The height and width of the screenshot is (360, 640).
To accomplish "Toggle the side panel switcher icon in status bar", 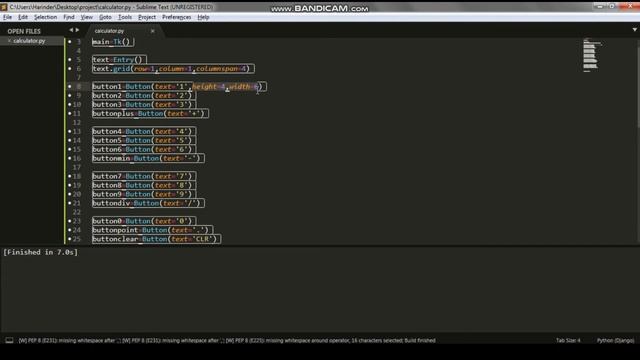I will 9,340.
